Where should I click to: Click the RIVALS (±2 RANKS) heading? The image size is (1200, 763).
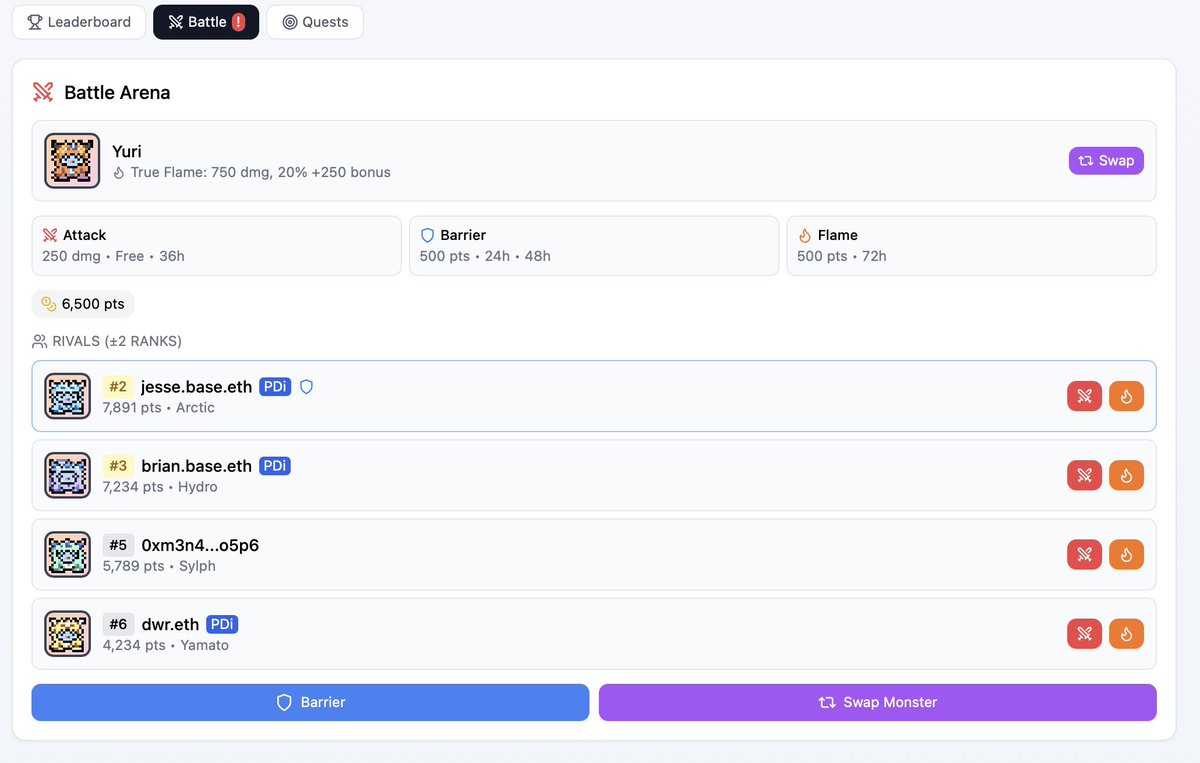pyautogui.click(x=117, y=341)
